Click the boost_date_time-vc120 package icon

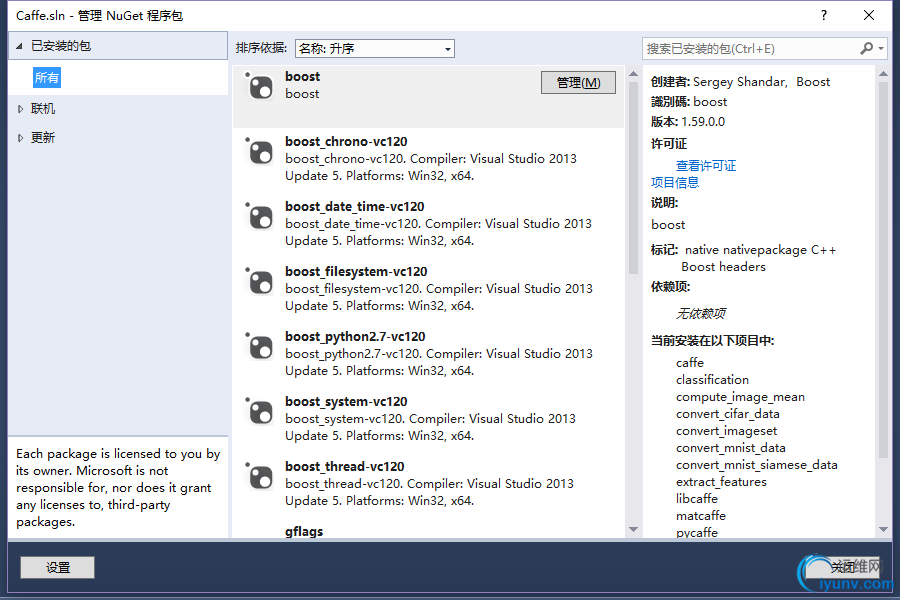[260, 216]
